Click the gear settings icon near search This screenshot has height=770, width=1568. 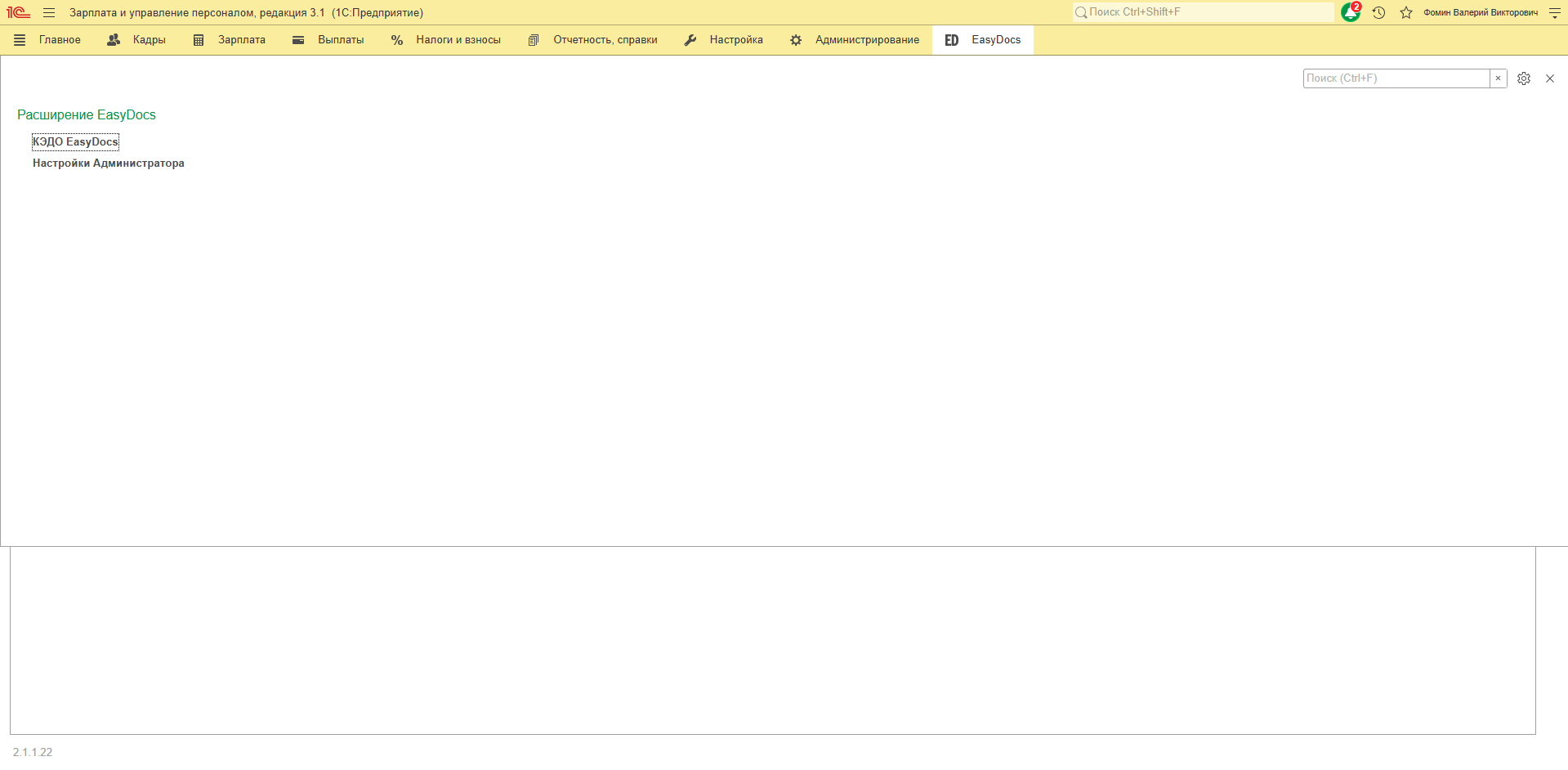[1524, 78]
